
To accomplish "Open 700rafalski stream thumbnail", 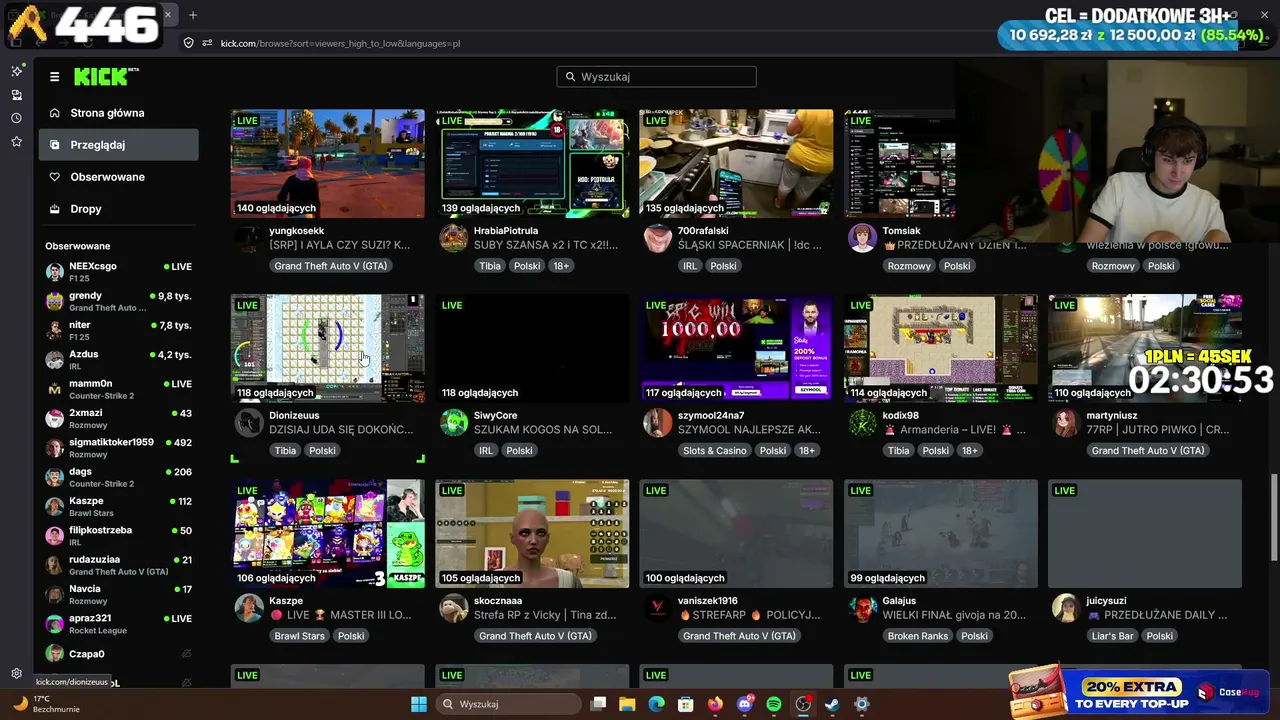I will [x=736, y=163].
